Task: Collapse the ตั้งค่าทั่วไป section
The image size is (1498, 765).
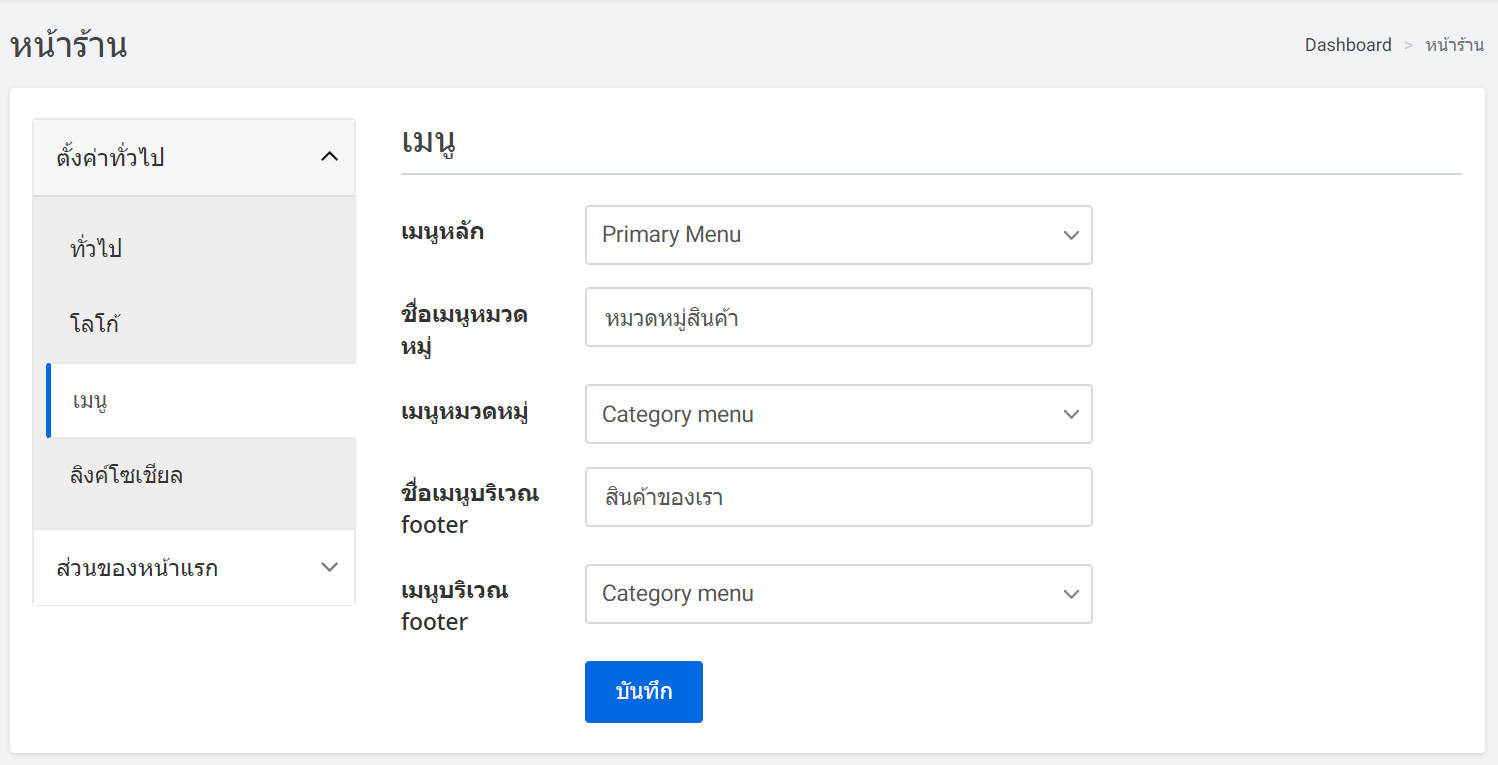Action: [x=194, y=158]
